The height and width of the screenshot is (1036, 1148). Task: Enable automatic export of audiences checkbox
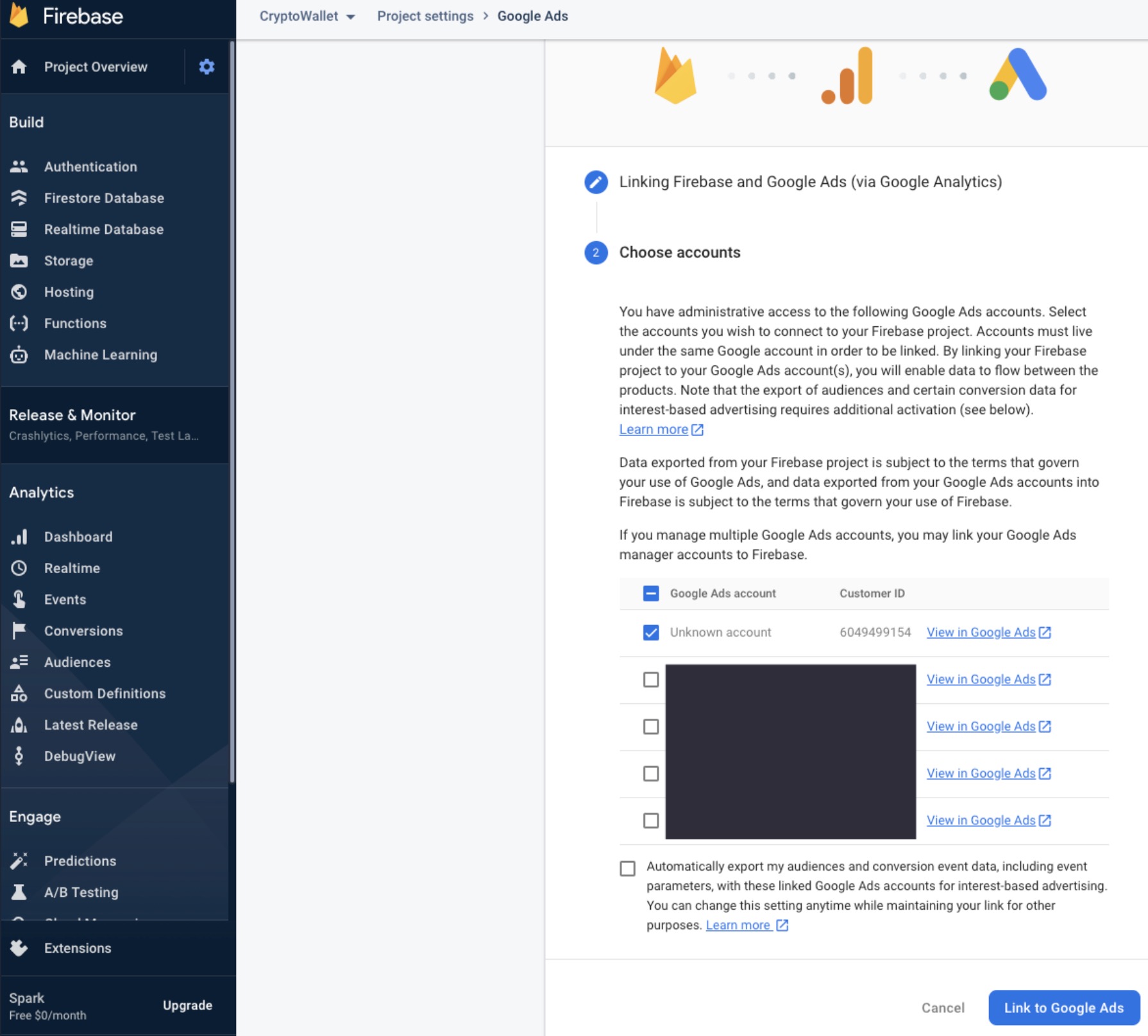pos(628,868)
